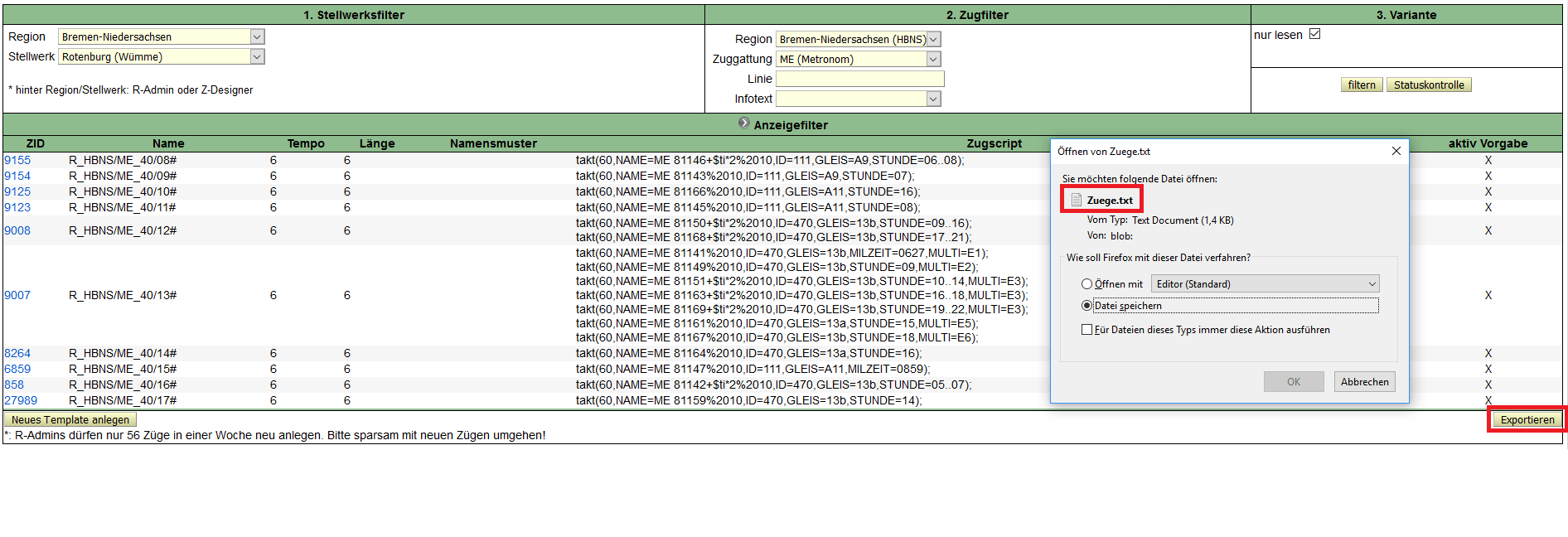Viewport: 1568px width, 537px height.
Task: Select the Öffnen mit radio button
Action: (1086, 284)
